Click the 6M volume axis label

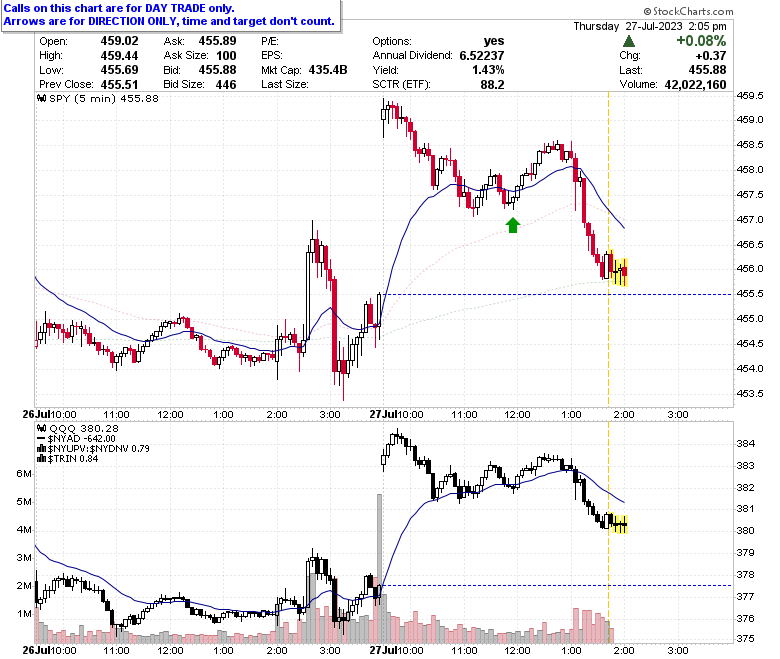(24, 473)
